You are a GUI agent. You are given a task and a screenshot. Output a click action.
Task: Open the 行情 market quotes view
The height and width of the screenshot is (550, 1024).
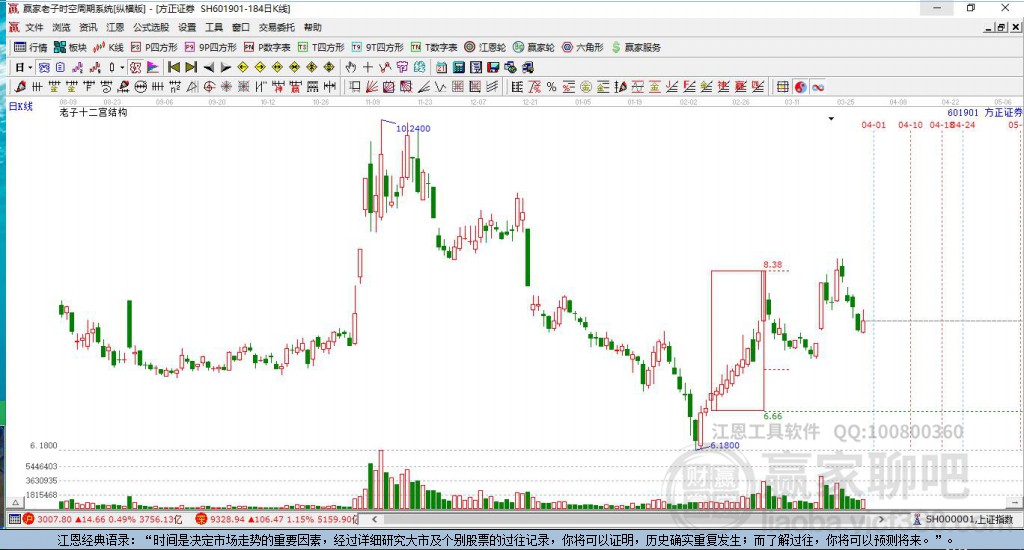coord(31,47)
